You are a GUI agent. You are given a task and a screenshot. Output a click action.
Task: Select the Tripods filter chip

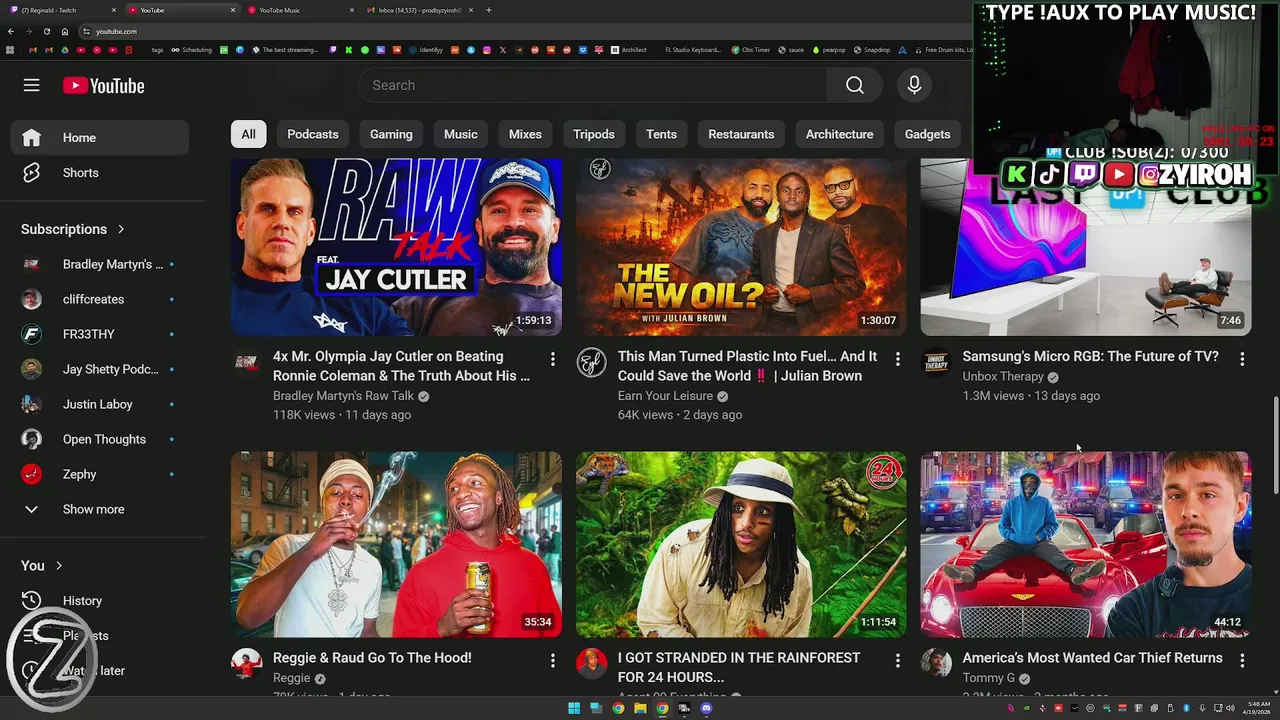point(594,134)
